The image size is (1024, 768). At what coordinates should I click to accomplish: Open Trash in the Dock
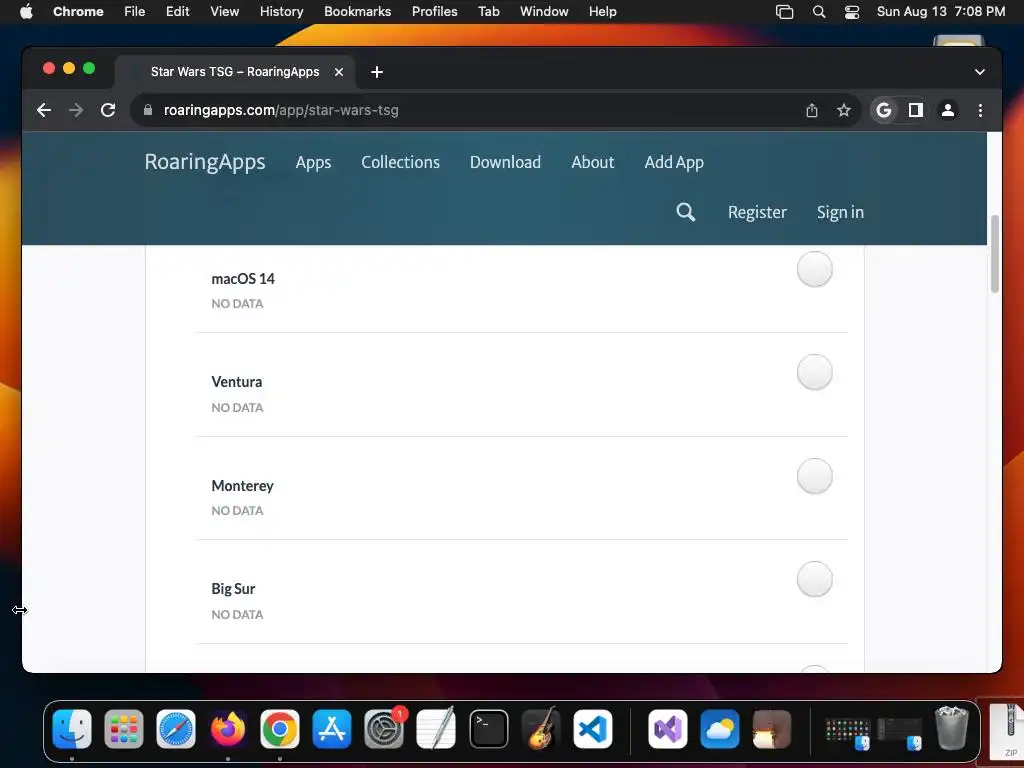pos(952,728)
